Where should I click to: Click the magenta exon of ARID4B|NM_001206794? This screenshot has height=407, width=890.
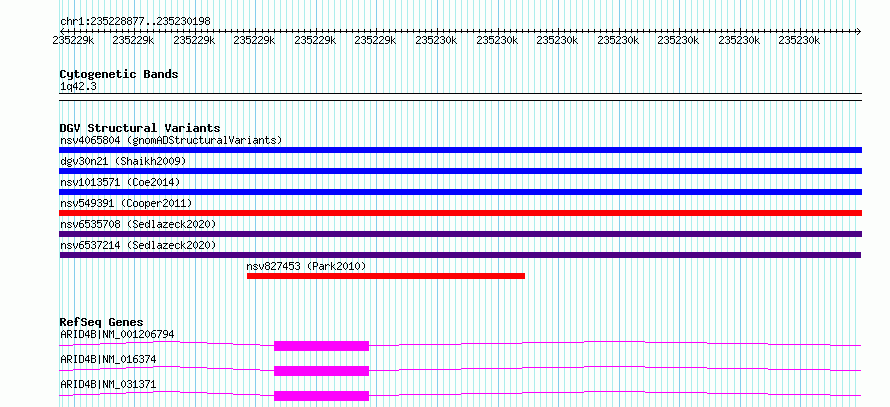[321, 346]
